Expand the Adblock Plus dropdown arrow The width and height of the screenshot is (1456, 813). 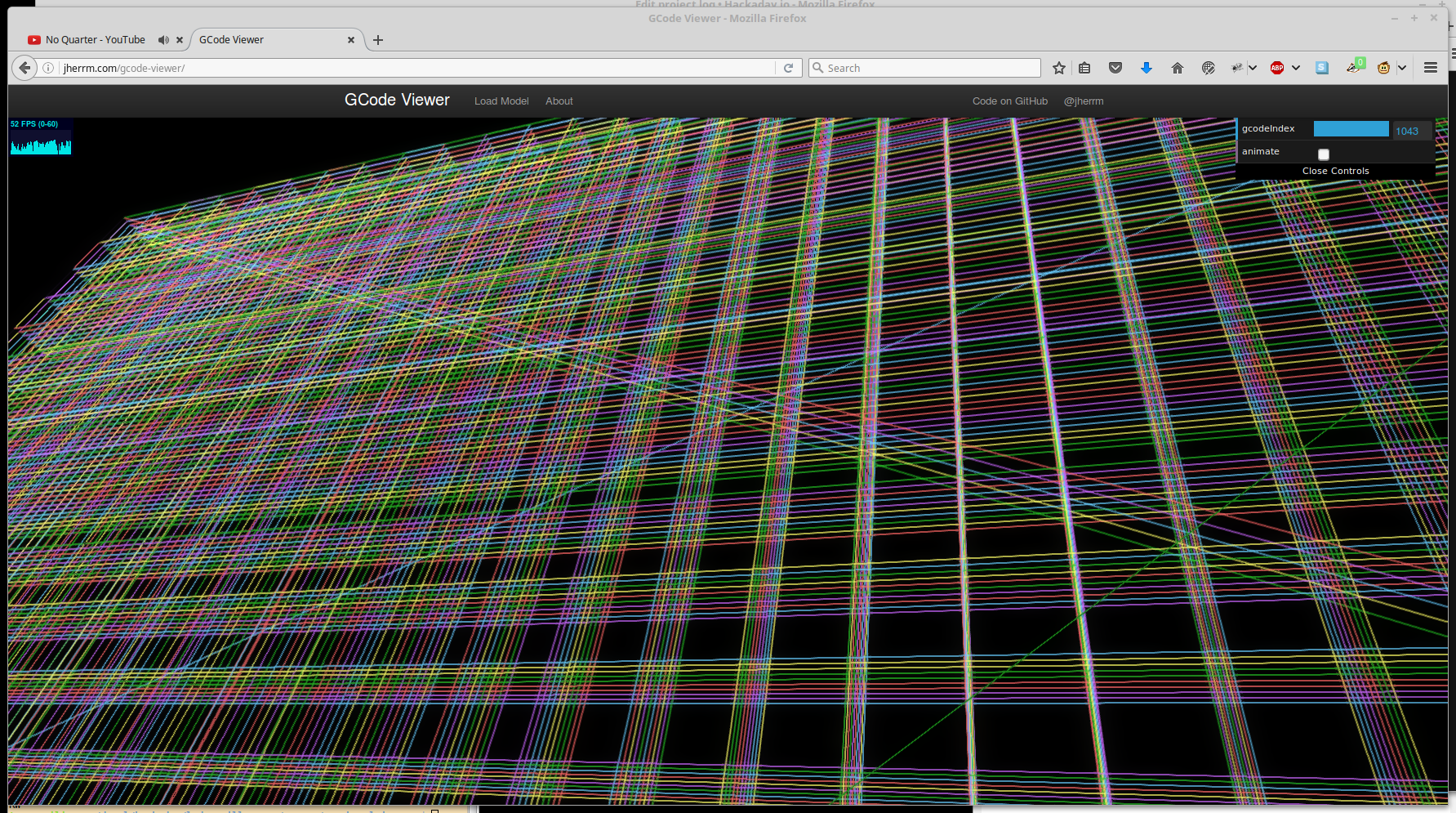point(1296,68)
